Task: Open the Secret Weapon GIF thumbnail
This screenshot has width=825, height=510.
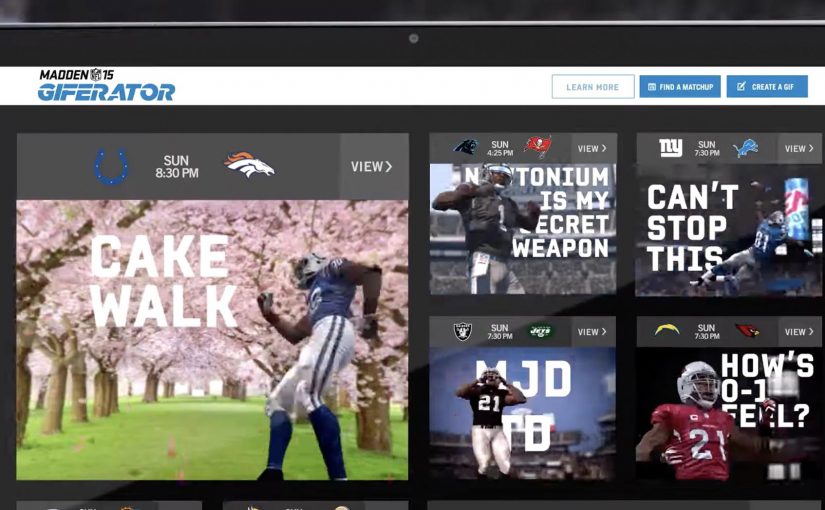Action: click(523, 229)
